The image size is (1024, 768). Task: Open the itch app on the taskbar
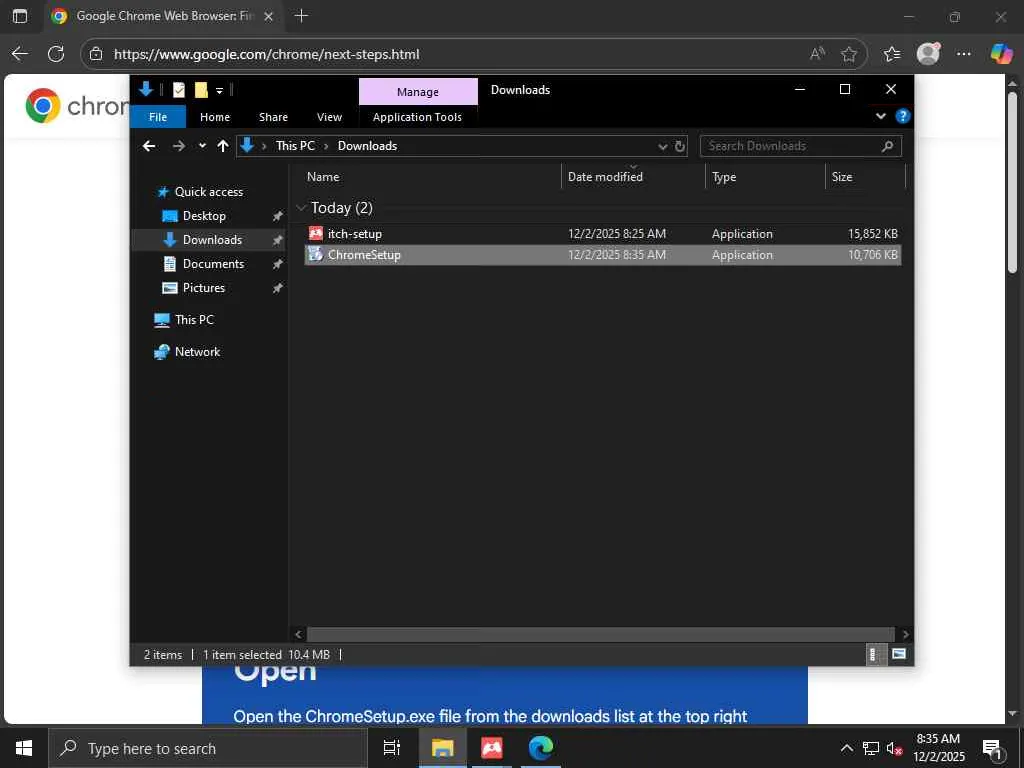(492, 748)
